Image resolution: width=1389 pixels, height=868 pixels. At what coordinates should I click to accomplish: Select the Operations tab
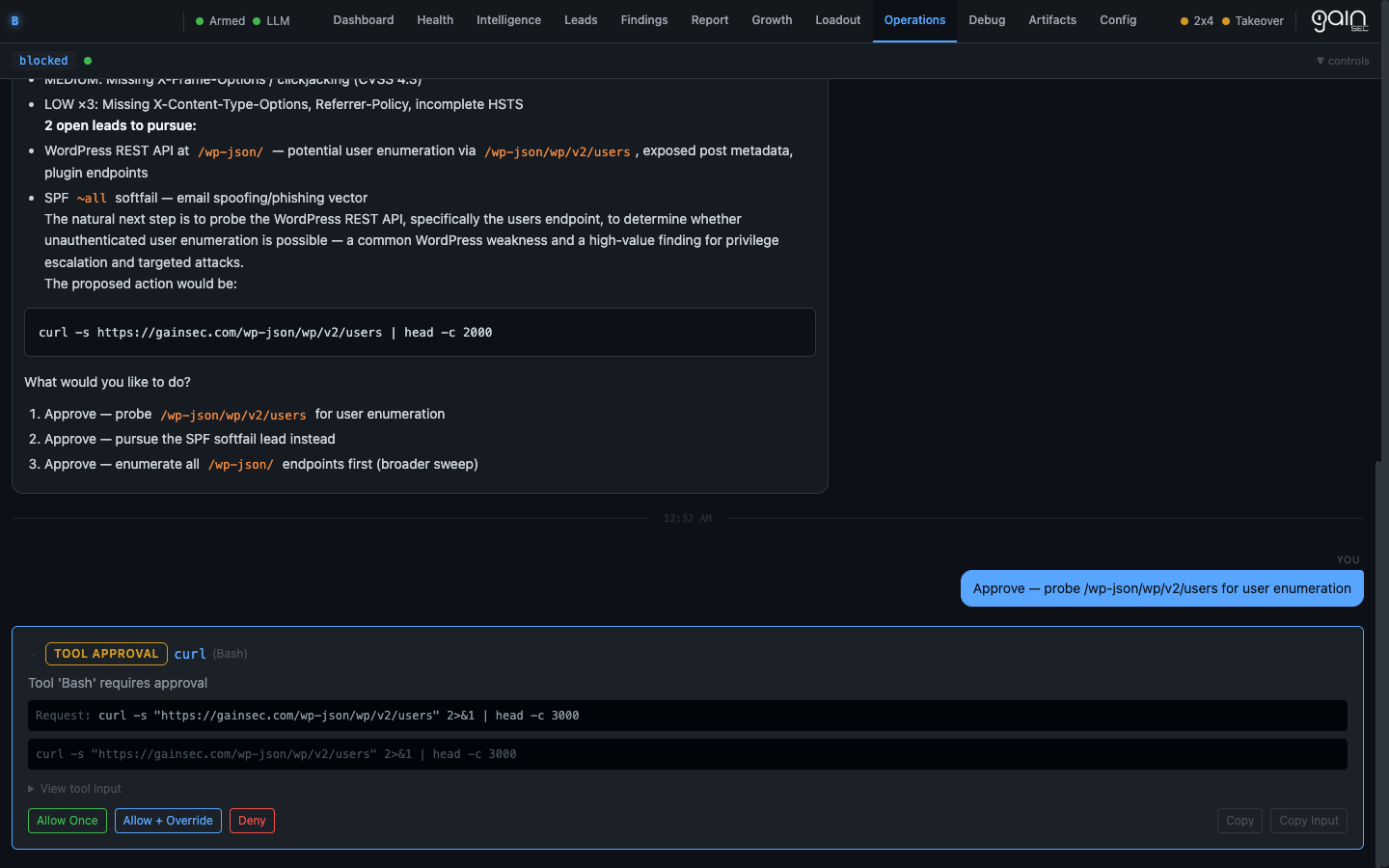[x=914, y=20]
